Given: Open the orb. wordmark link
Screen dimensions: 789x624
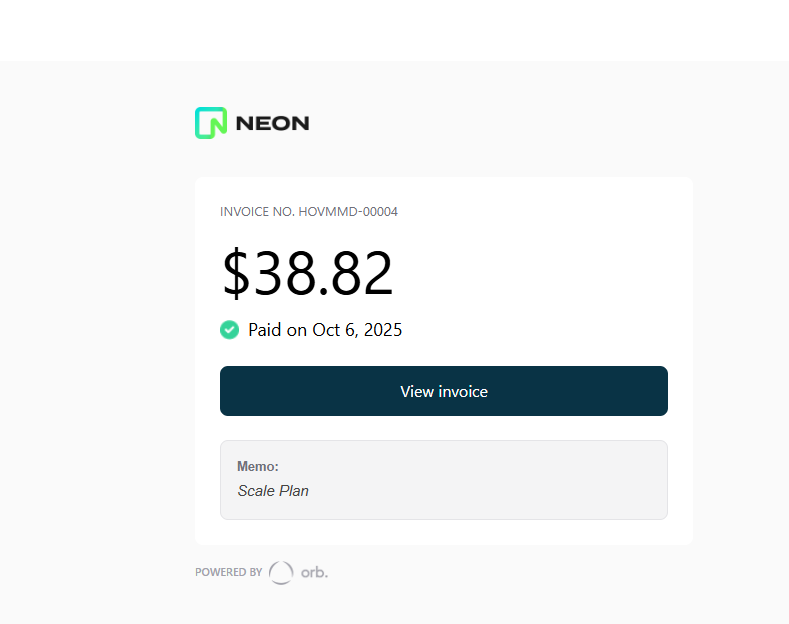Looking at the screenshot, I should coord(314,573).
